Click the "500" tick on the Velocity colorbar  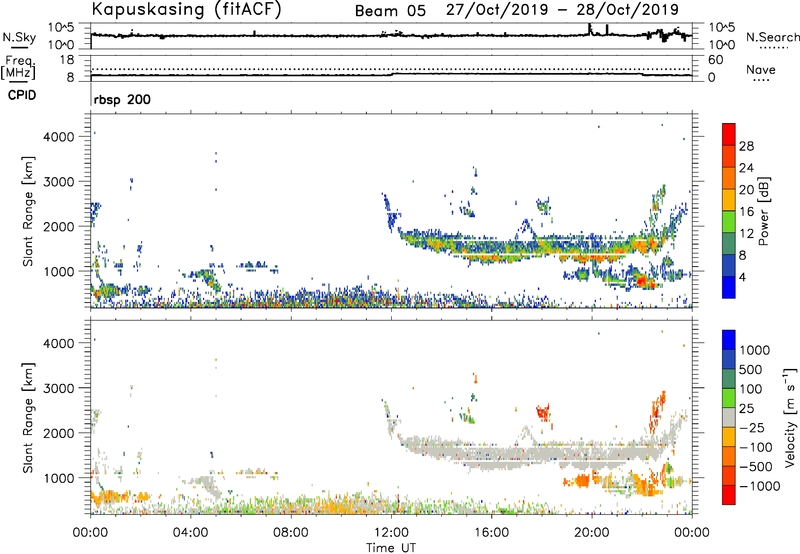tap(751, 369)
